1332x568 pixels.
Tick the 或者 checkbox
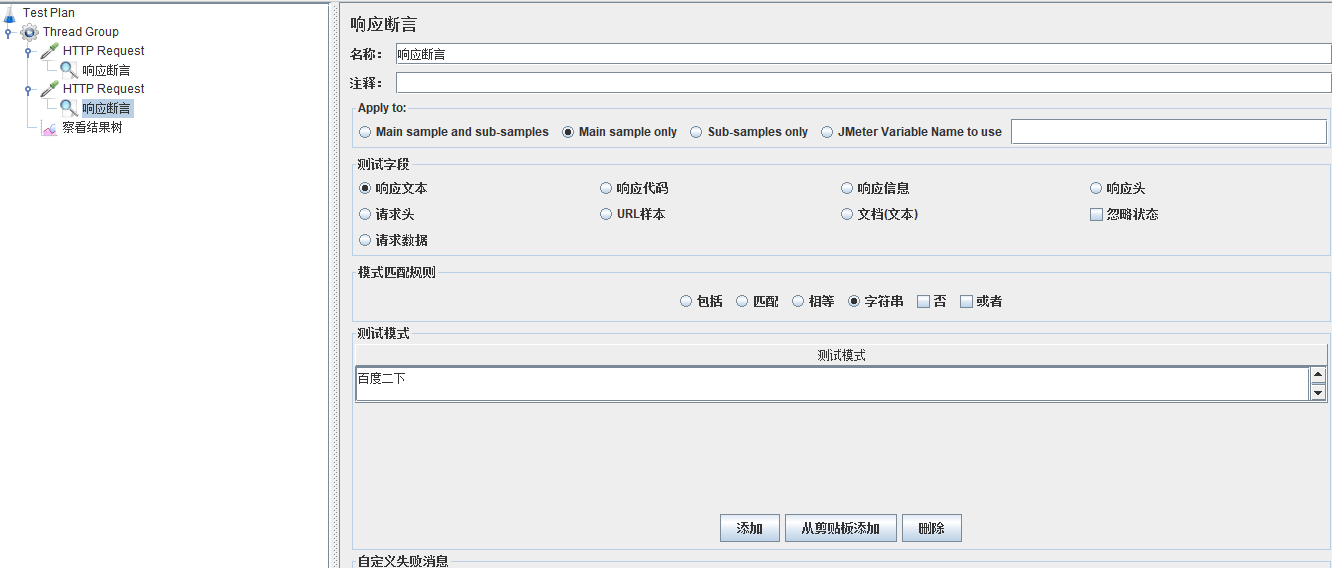pyautogui.click(x=966, y=301)
